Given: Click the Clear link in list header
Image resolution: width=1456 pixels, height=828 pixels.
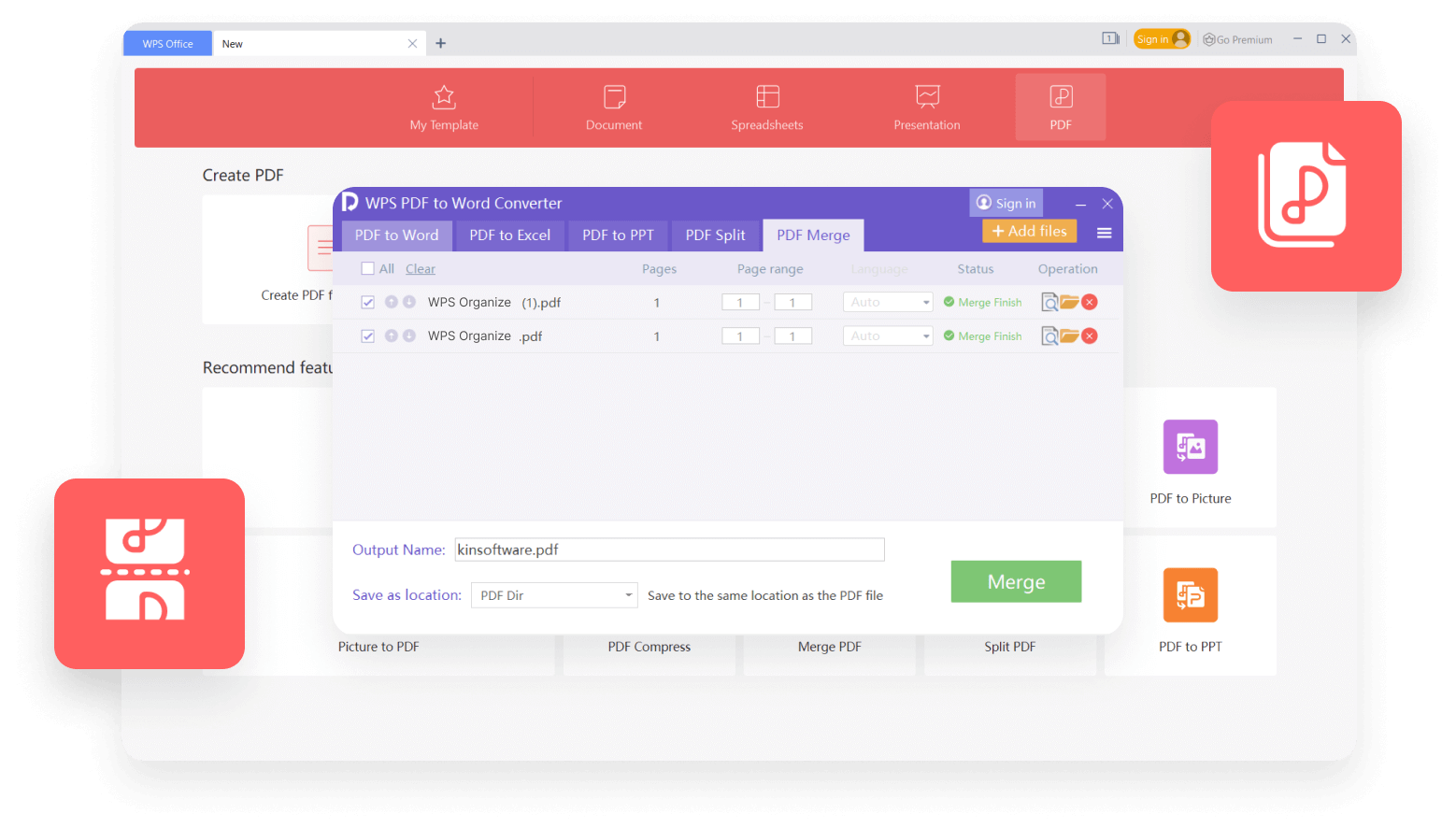Looking at the screenshot, I should coord(421,269).
